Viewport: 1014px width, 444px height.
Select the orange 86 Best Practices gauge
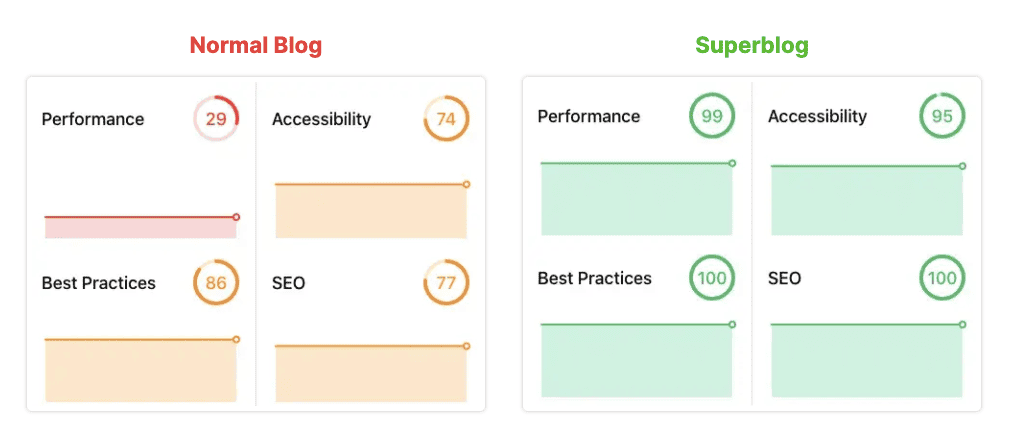[216, 283]
